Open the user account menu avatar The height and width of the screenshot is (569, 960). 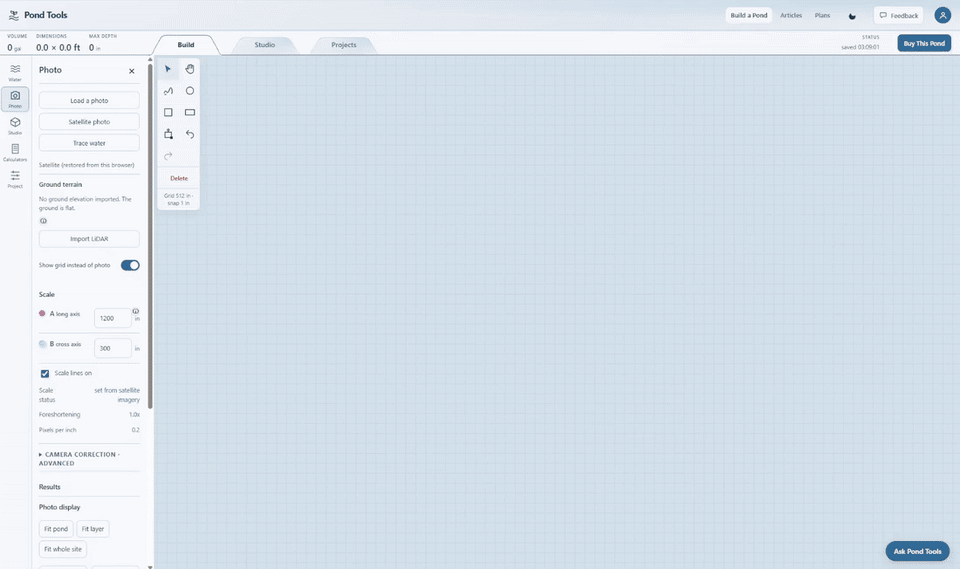pyautogui.click(x=942, y=15)
